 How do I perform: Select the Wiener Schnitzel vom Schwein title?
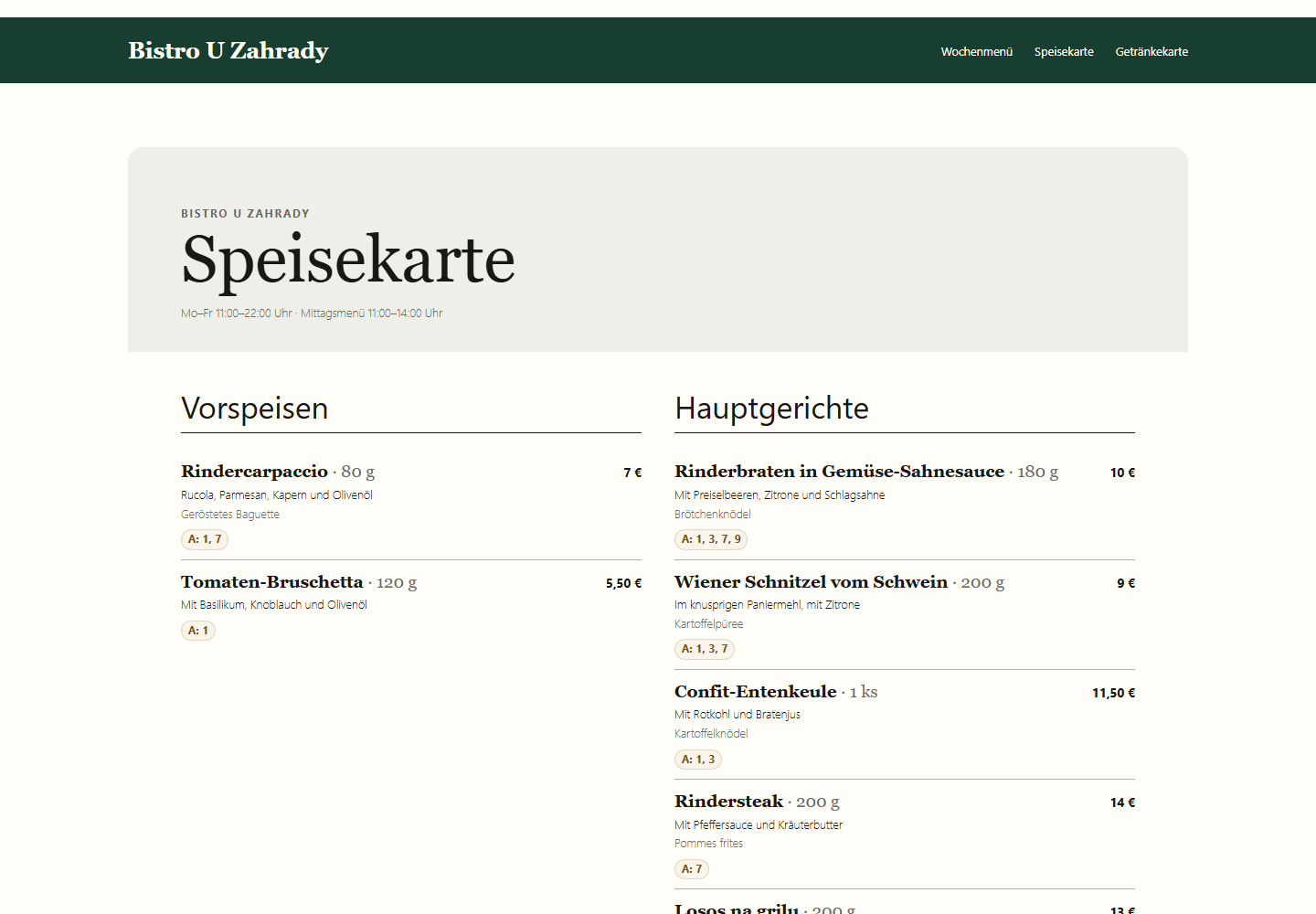coord(811,582)
